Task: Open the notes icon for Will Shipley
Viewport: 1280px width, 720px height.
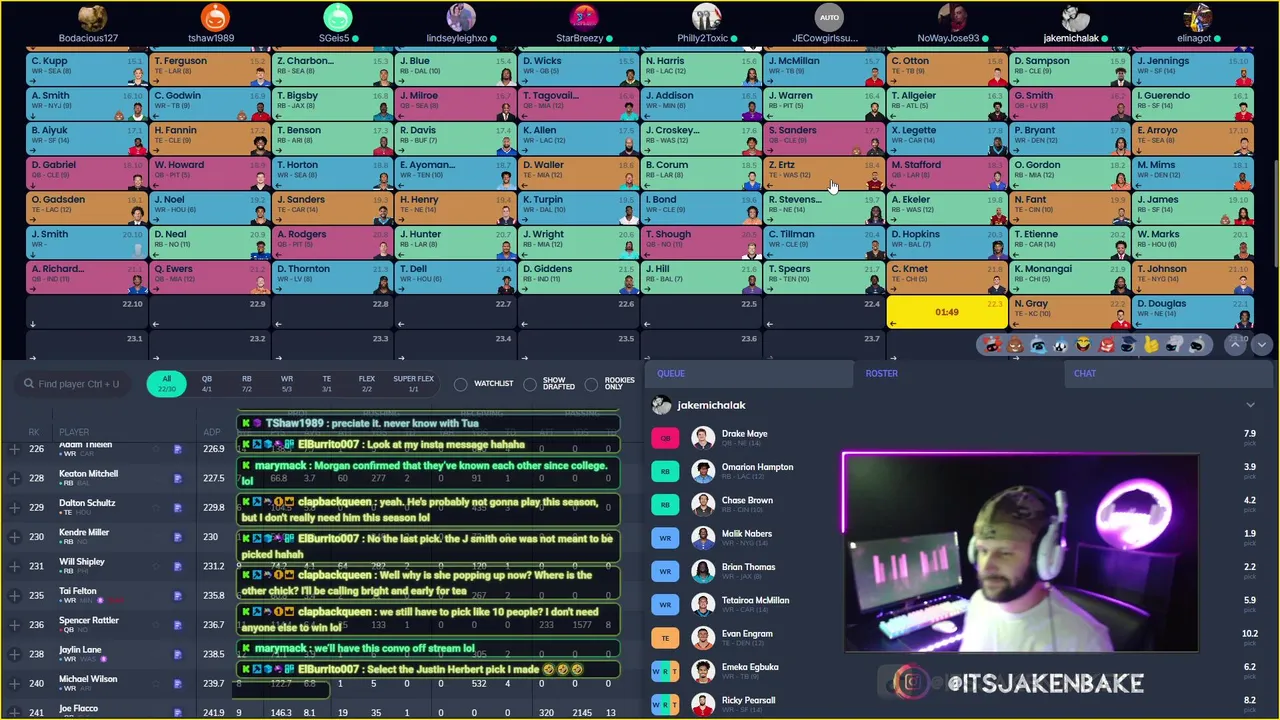Action: click(178, 567)
